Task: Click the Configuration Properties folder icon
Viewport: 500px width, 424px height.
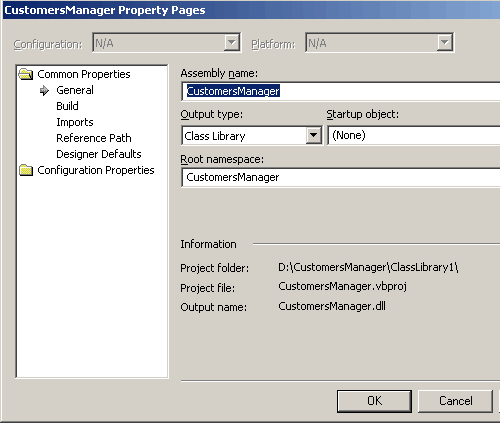Action: pos(26,170)
